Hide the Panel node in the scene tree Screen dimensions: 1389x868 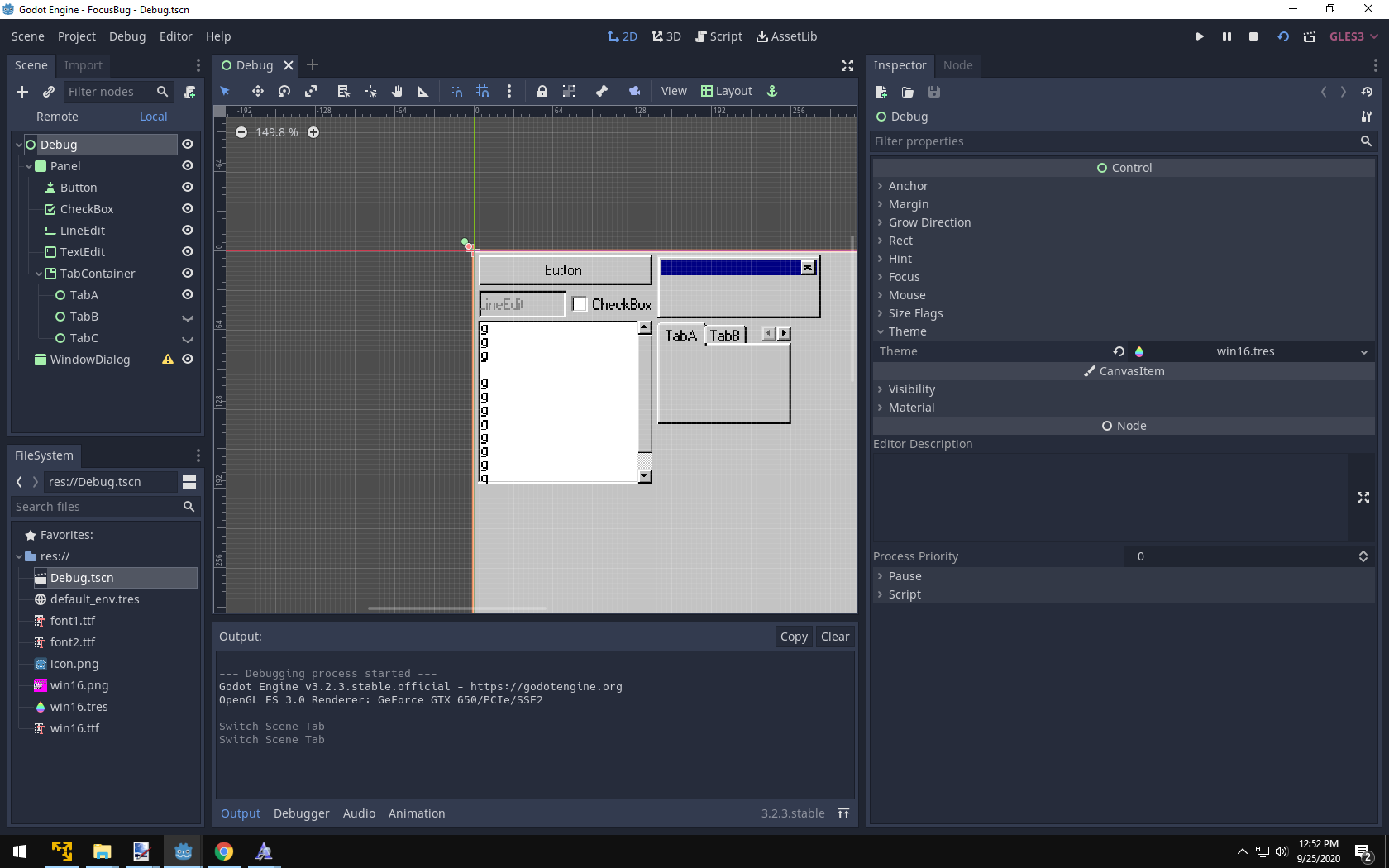pyautogui.click(x=188, y=165)
